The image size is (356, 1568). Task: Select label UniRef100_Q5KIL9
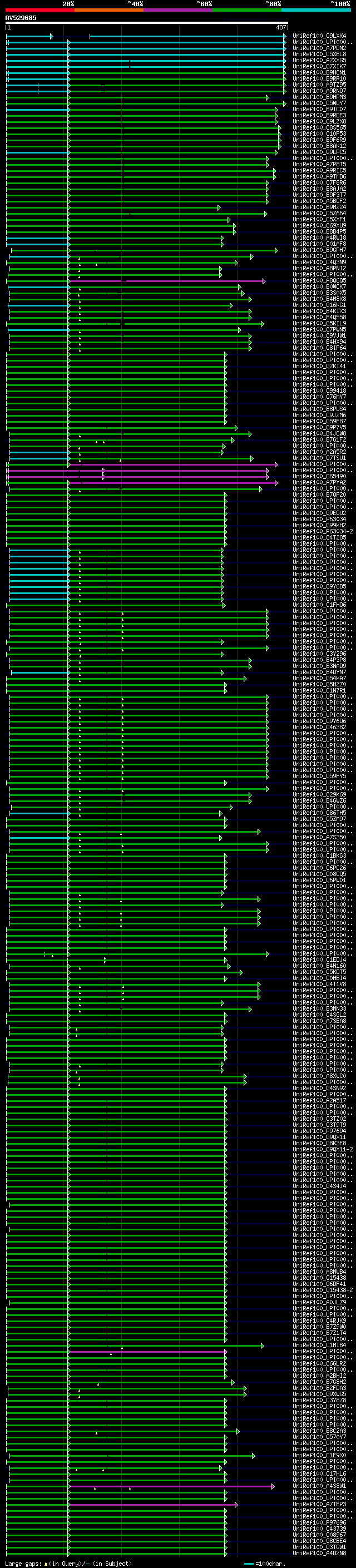click(319, 324)
